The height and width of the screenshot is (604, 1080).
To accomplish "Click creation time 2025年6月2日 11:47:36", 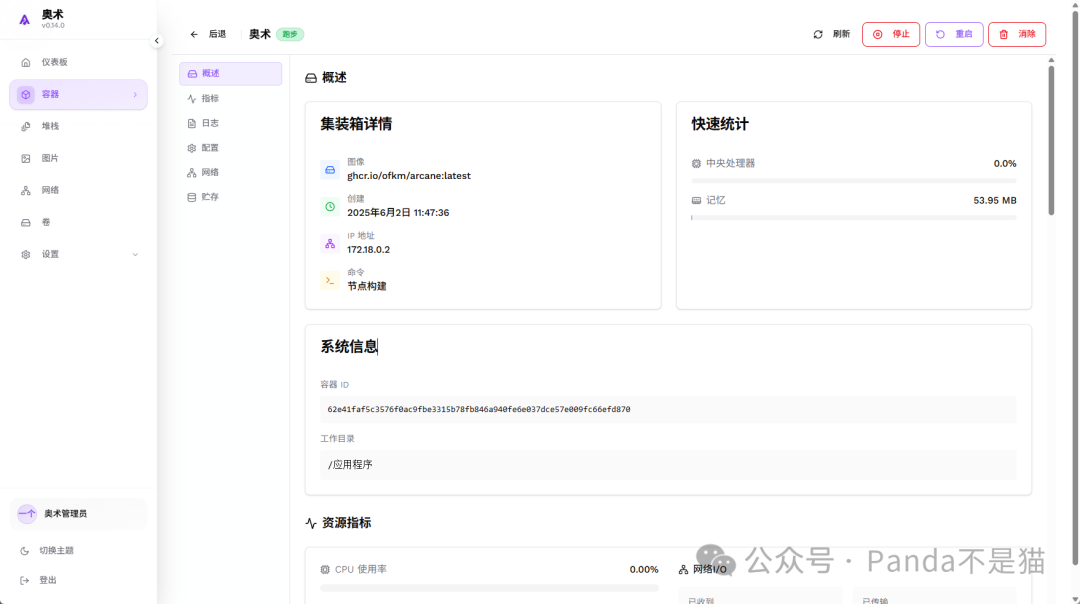I will [398, 213].
